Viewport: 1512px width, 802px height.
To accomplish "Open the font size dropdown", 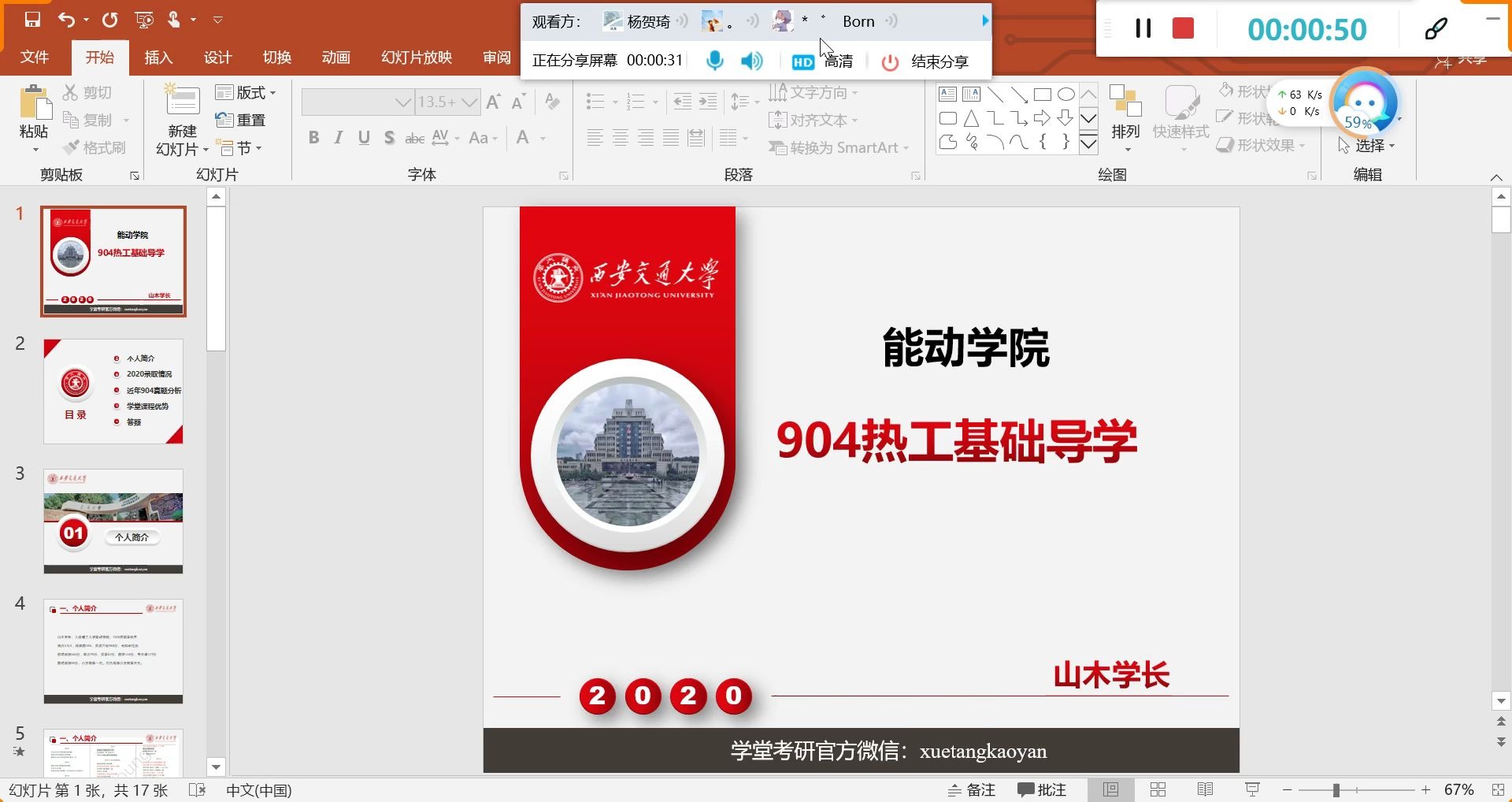I will tap(470, 102).
